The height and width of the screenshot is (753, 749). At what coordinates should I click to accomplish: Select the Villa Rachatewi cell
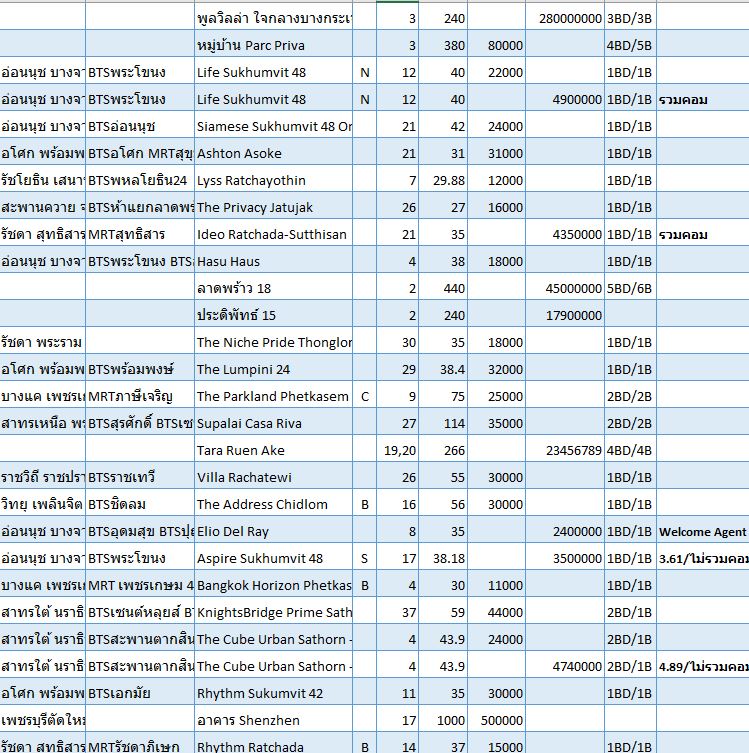pyautogui.click(x=274, y=477)
